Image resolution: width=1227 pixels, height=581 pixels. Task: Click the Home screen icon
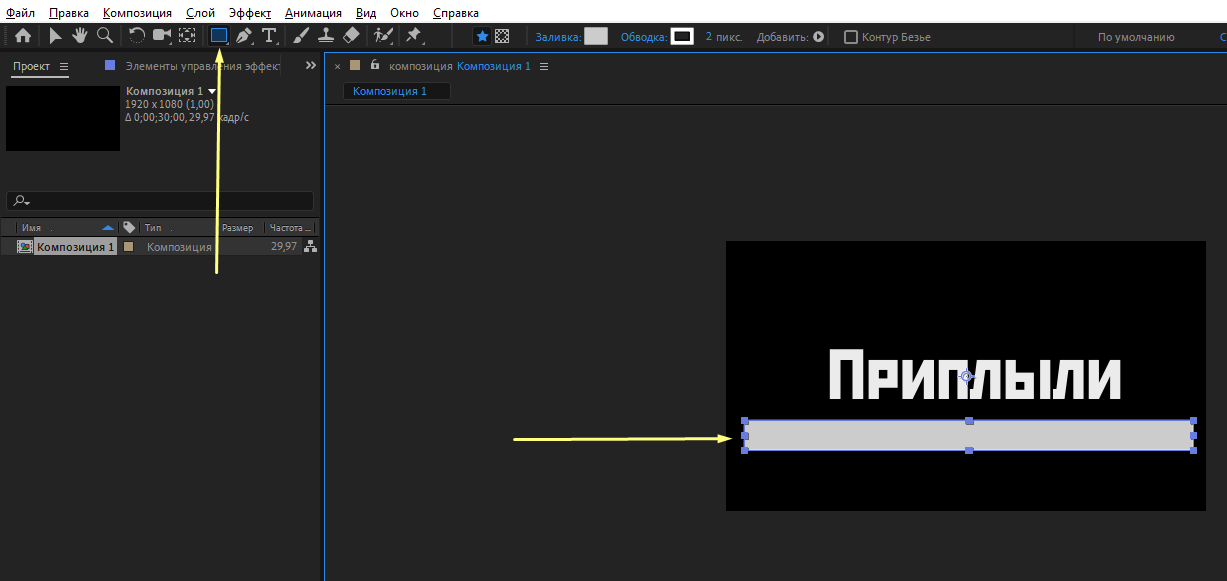23,36
